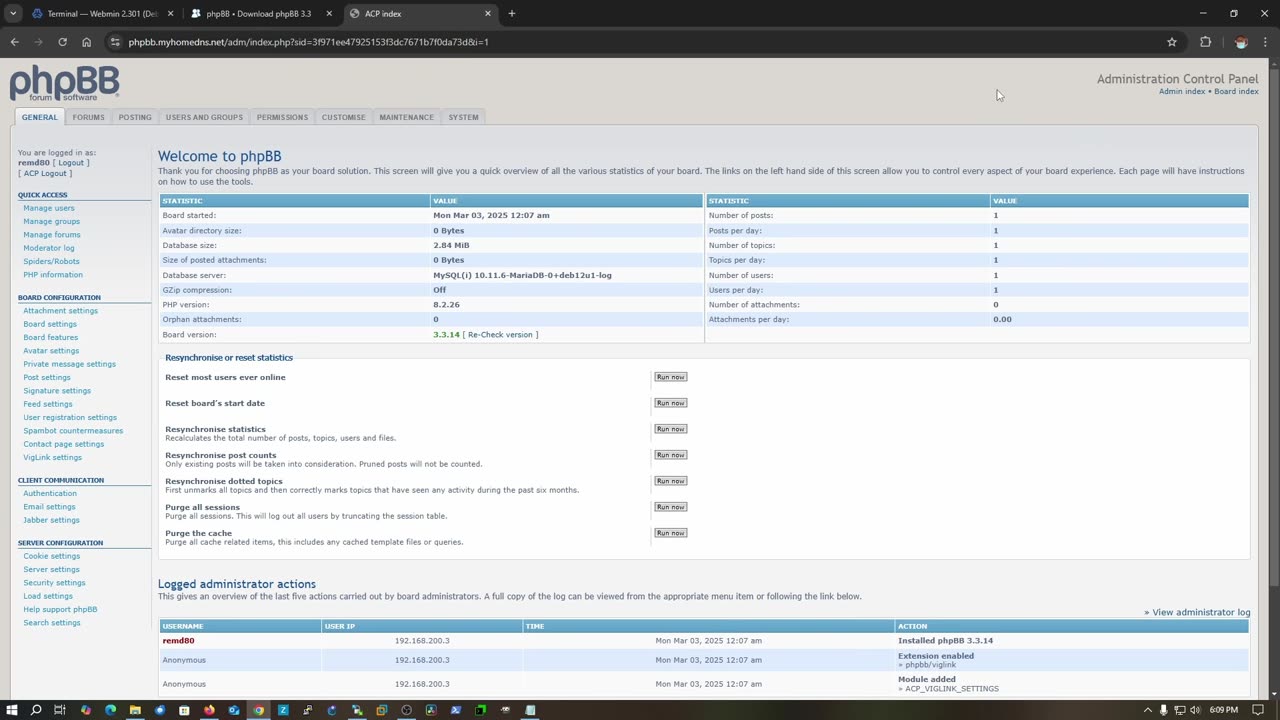Open File Explorer from the taskbar

[135, 710]
